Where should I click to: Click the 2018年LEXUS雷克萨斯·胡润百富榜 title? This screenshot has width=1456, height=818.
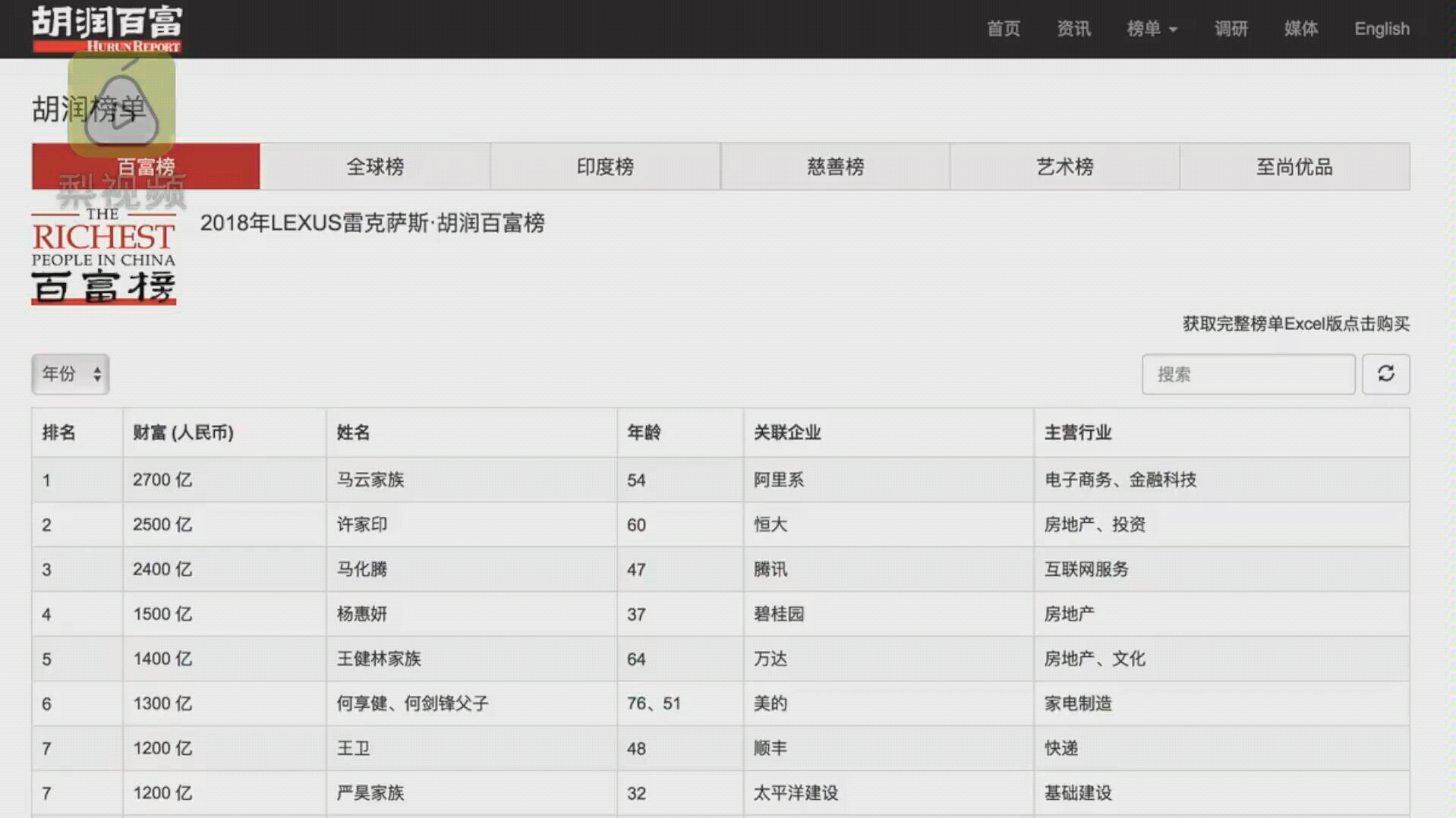click(372, 223)
